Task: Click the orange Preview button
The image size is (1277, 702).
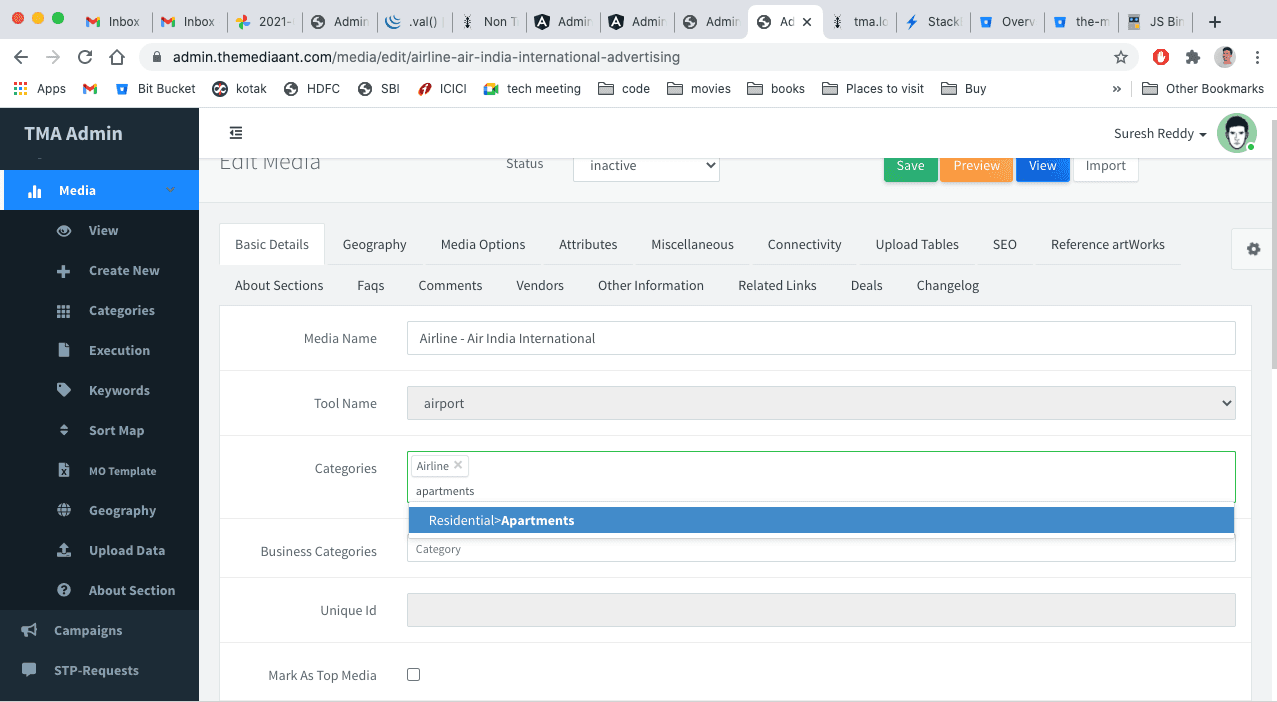Action: coord(976,166)
